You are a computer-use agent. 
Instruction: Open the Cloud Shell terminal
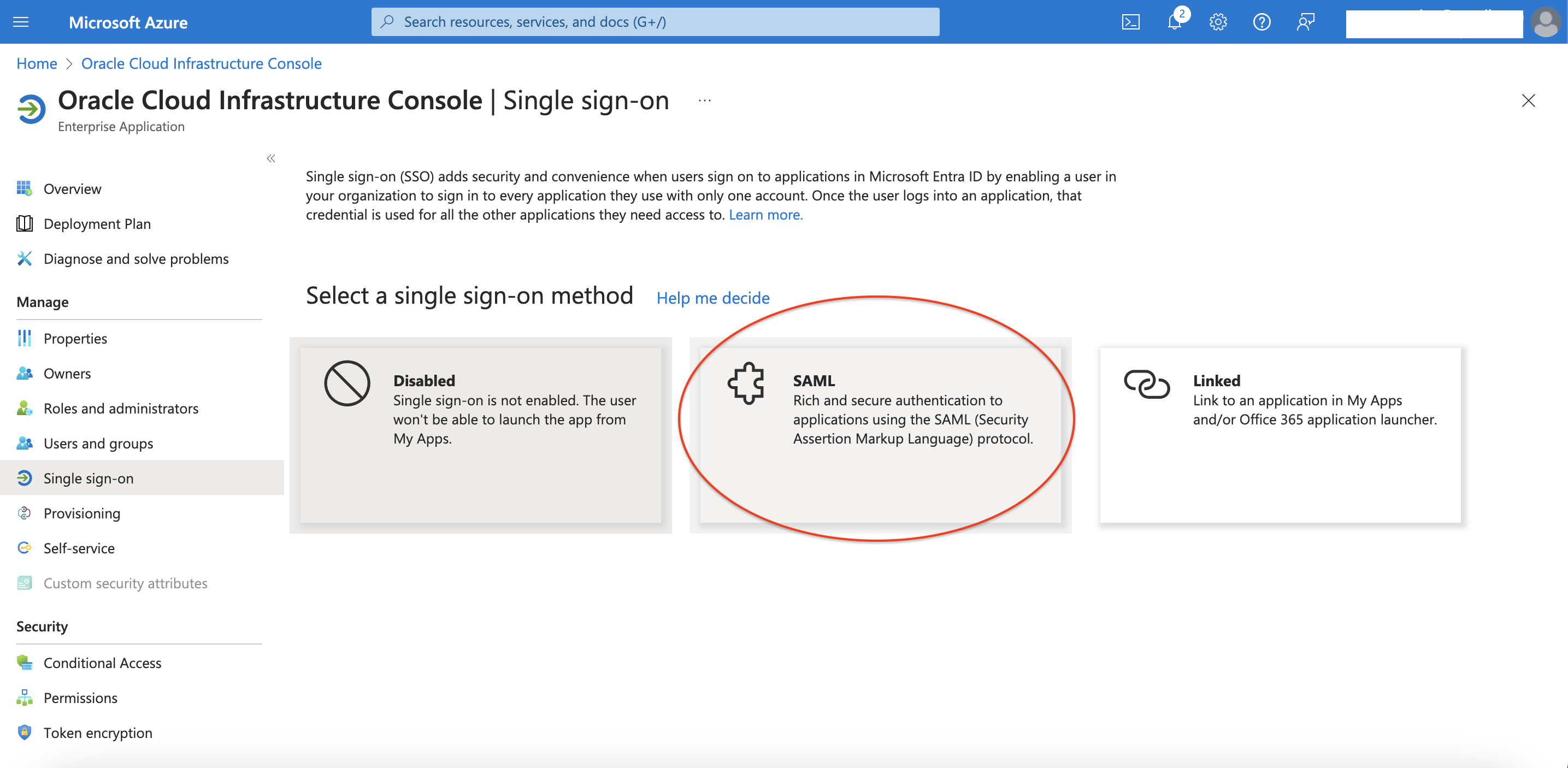[x=1131, y=21]
